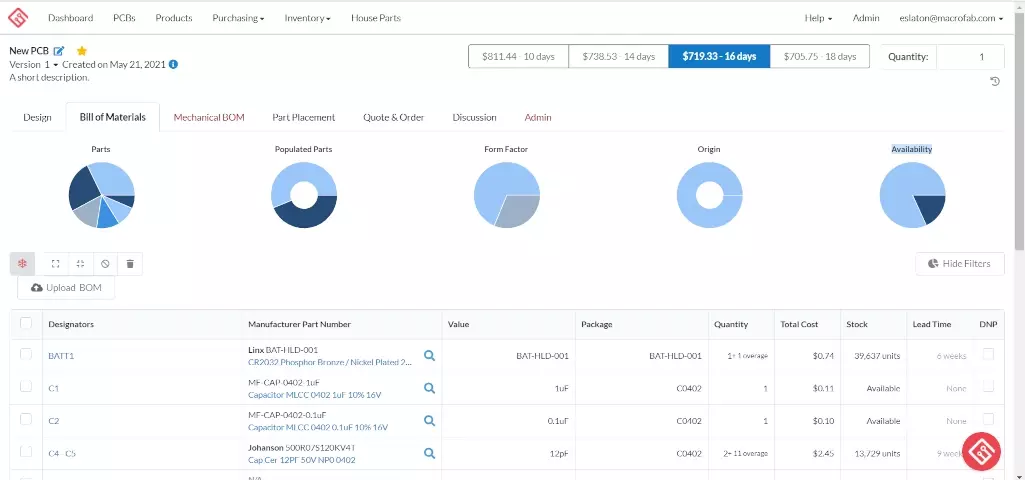
Task: Click the MacroFab logo in top-left
Action: (x=18, y=18)
